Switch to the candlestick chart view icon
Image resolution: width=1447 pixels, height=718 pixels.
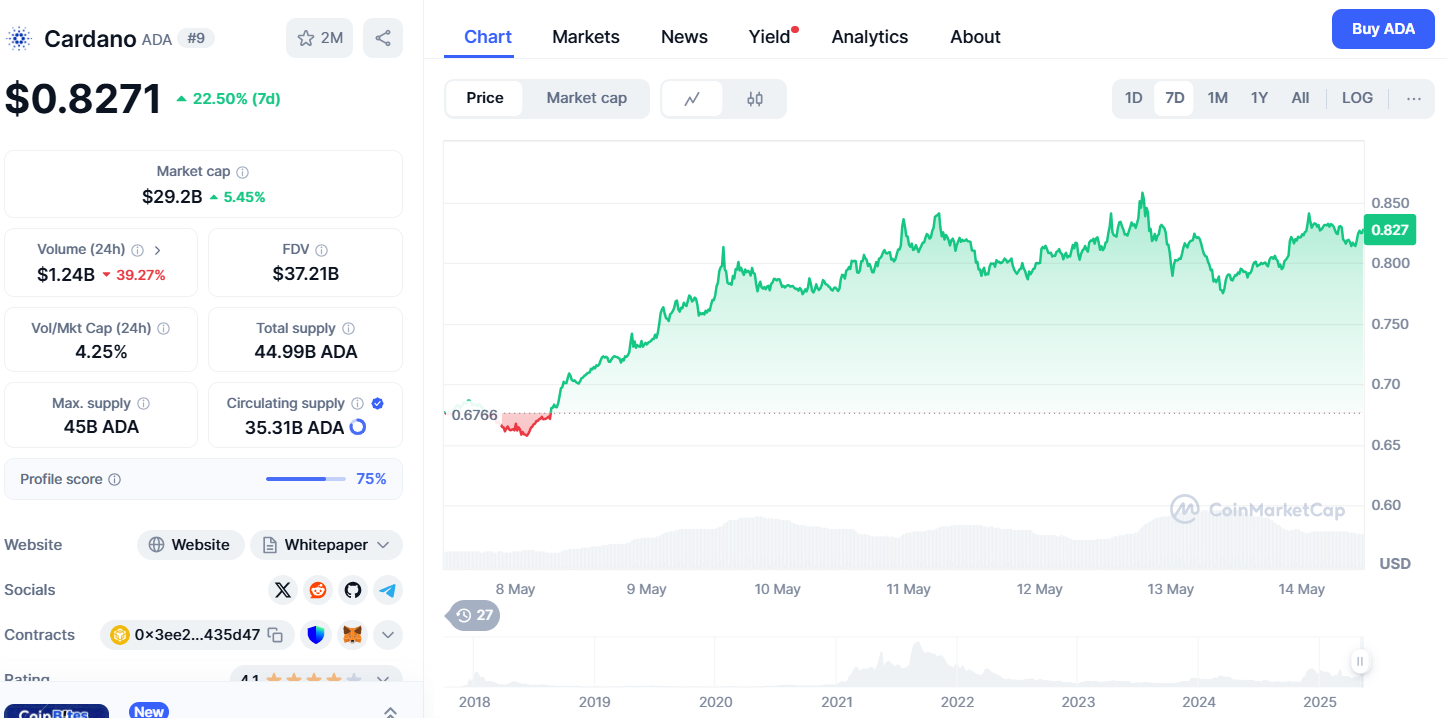coord(755,98)
